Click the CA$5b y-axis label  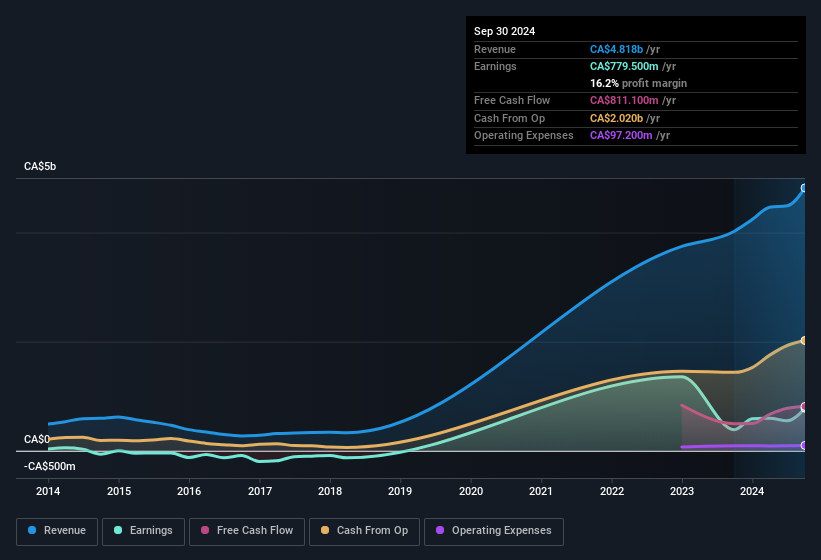(x=40, y=166)
